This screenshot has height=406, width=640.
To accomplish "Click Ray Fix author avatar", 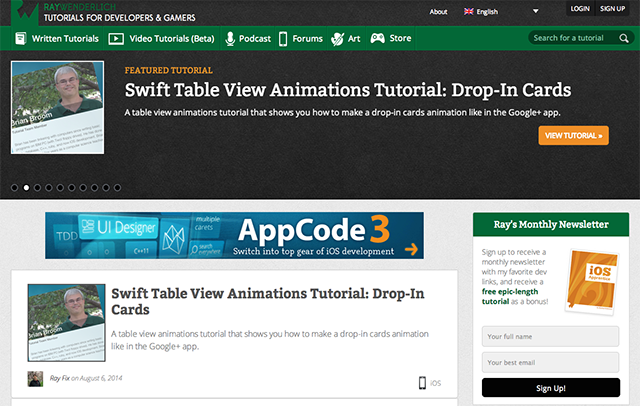I will pos(35,379).
